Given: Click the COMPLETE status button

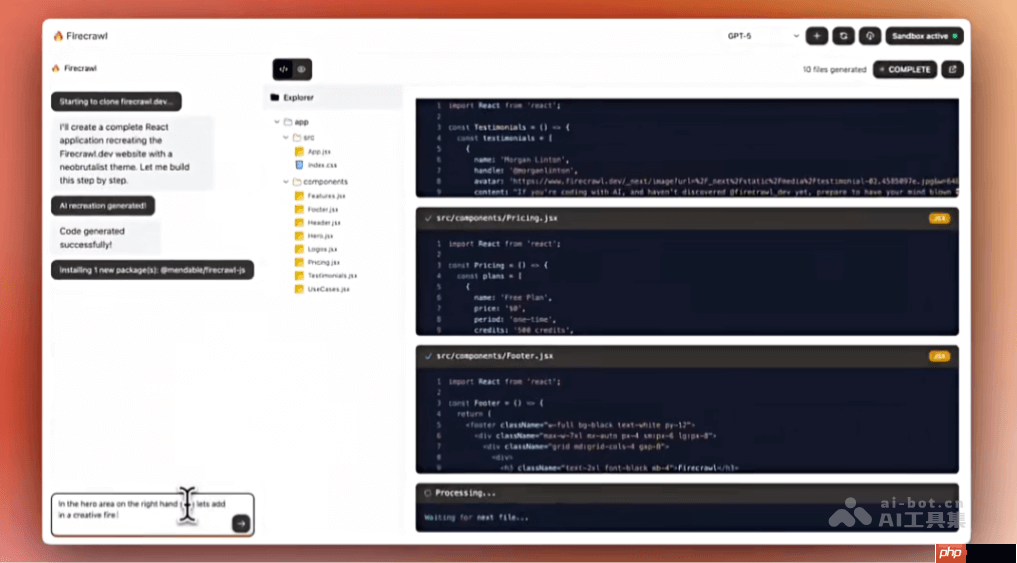Looking at the screenshot, I should pos(905,69).
